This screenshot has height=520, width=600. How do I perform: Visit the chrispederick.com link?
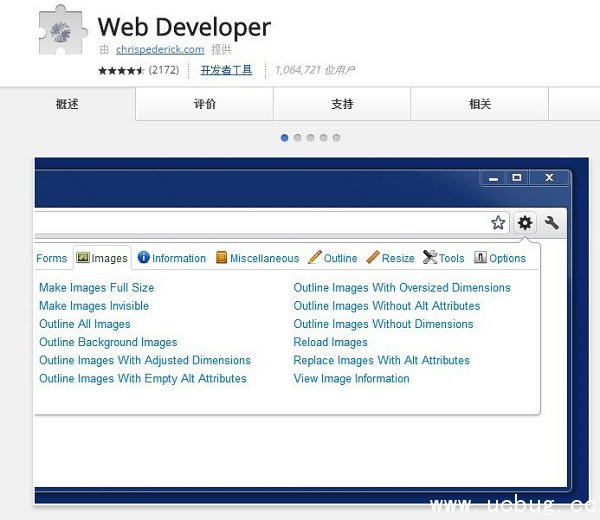point(160,49)
